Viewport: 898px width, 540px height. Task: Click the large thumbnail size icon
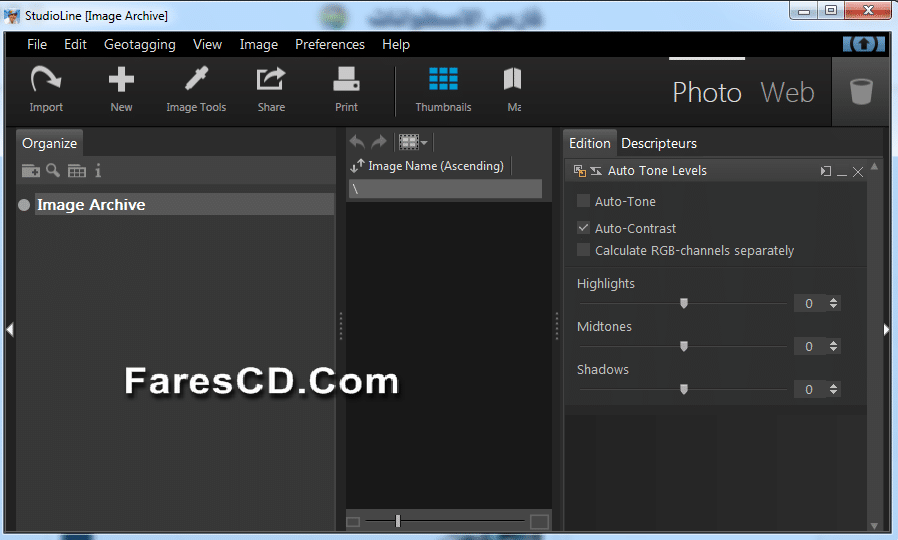click(x=539, y=522)
